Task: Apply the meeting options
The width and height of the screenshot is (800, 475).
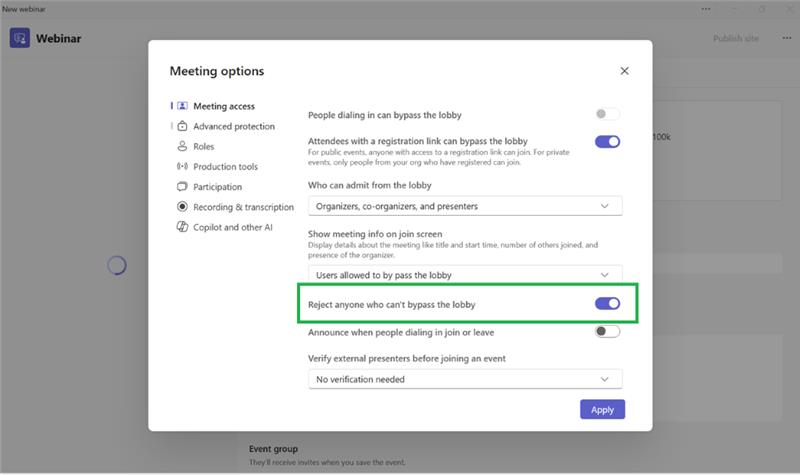Action: click(602, 409)
